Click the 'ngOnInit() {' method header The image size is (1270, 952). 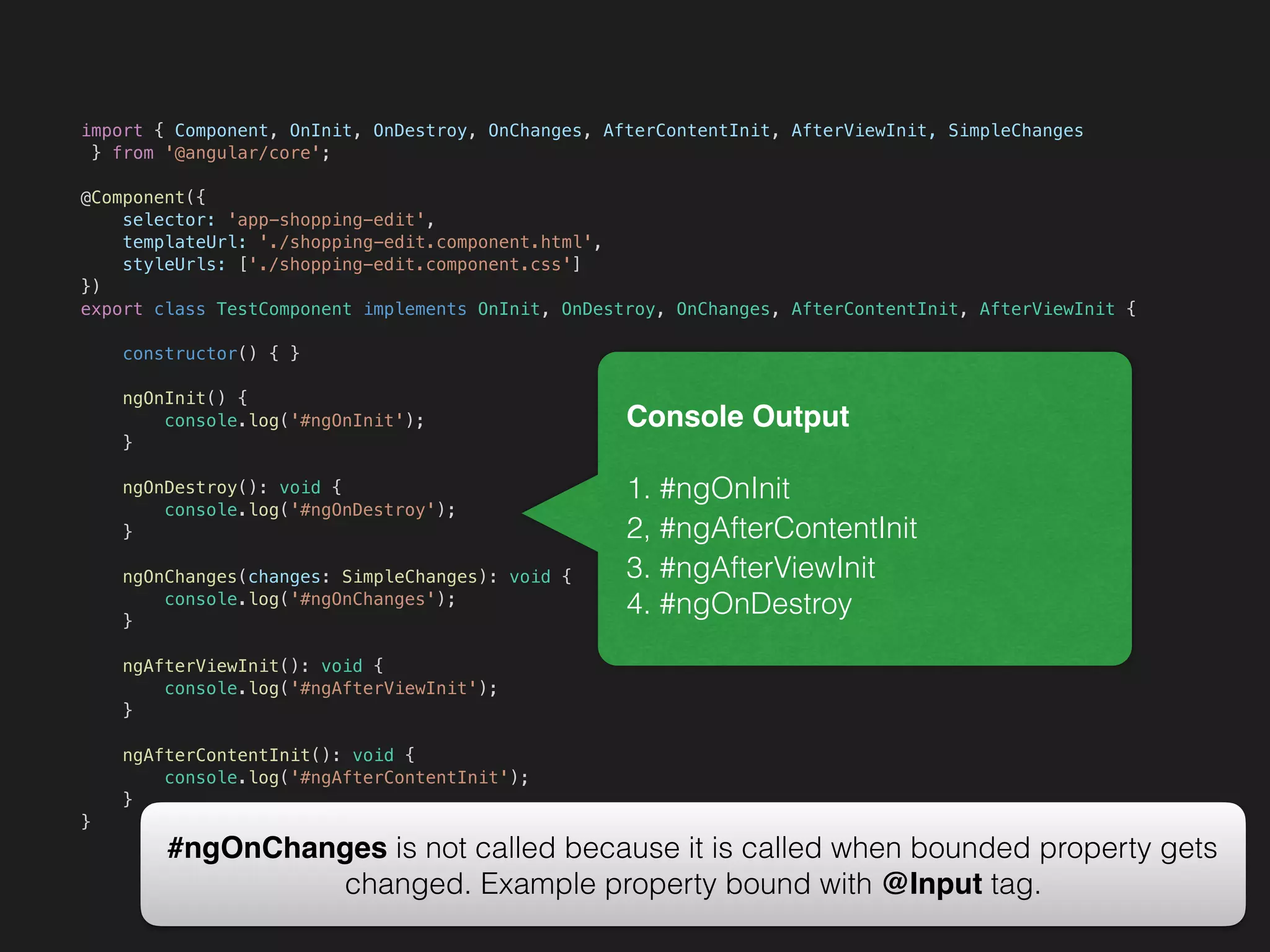click(x=185, y=398)
